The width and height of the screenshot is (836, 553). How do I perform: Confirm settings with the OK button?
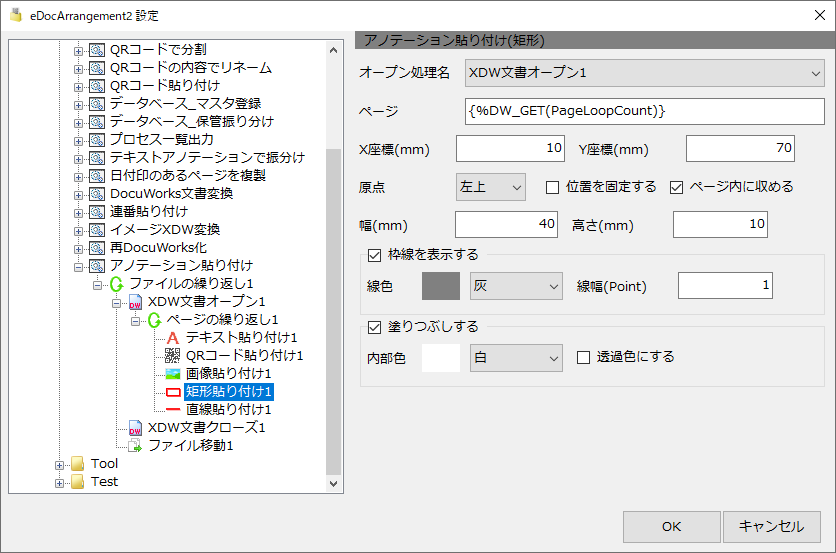pos(671,527)
